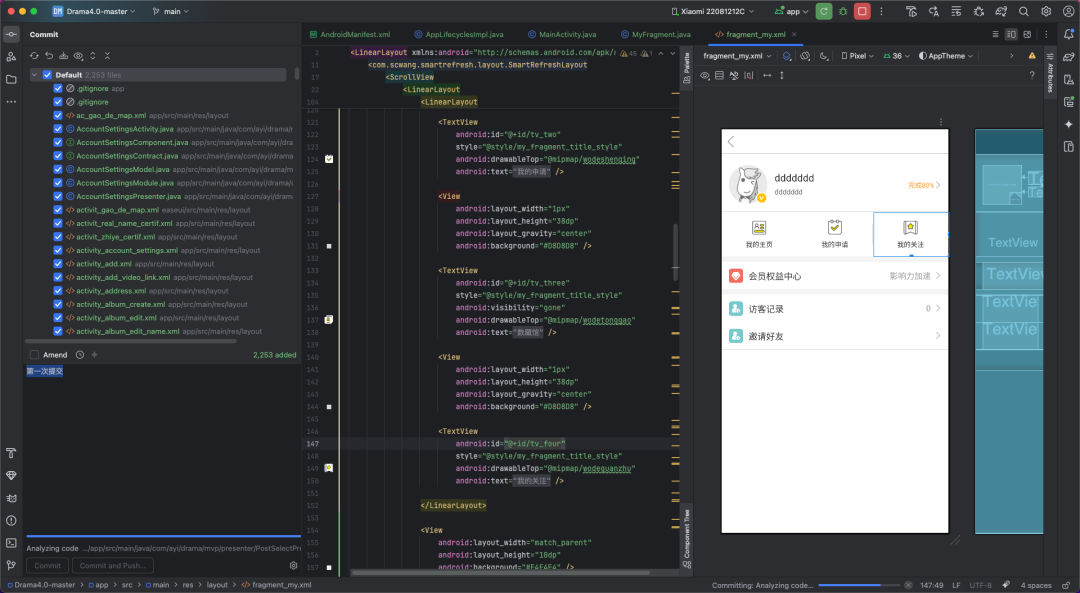This screenshot has width=1080, height=593.
Task: Expand the main branch dropdown
Action: coord(172,11)
